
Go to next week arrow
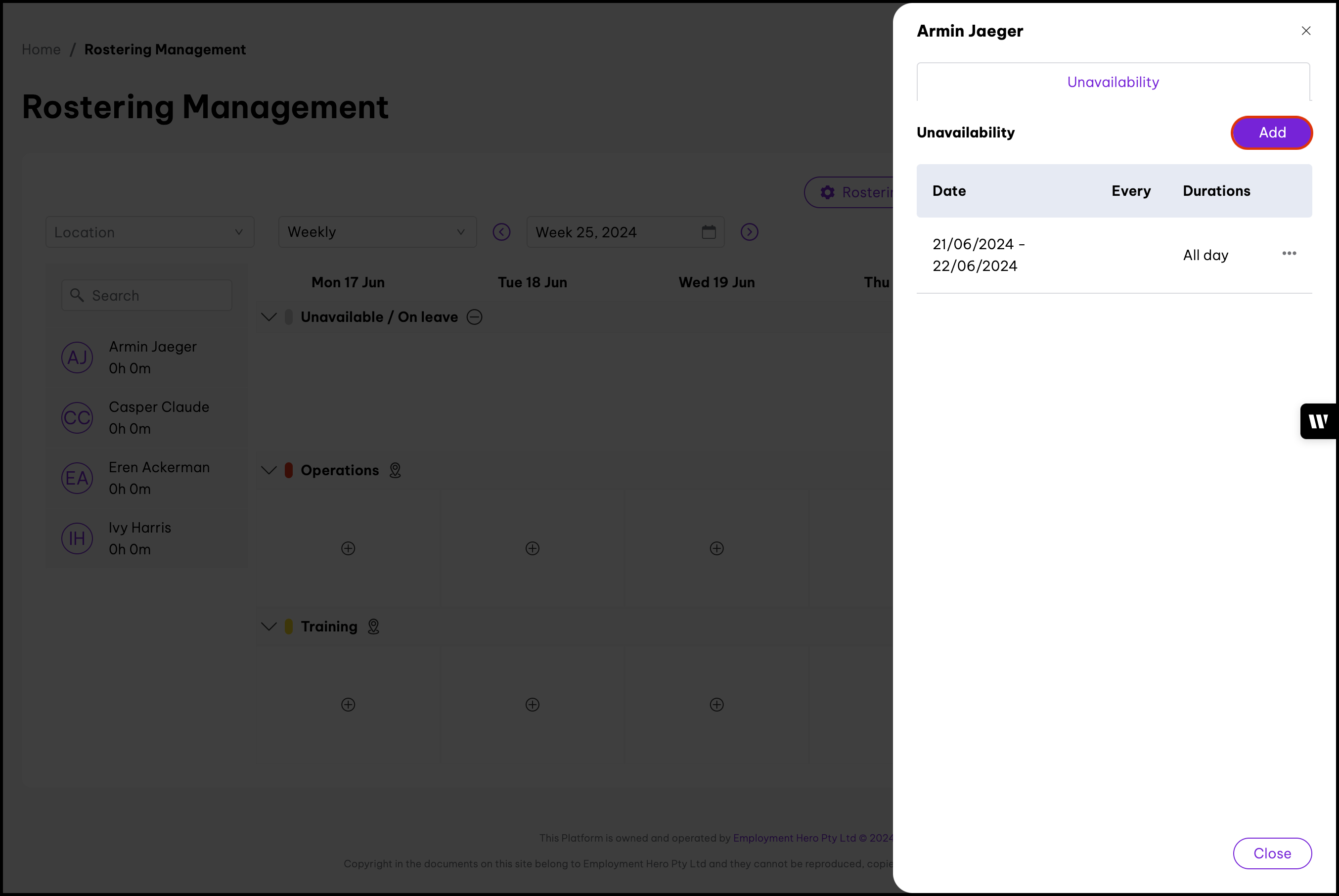pos(749,232)
